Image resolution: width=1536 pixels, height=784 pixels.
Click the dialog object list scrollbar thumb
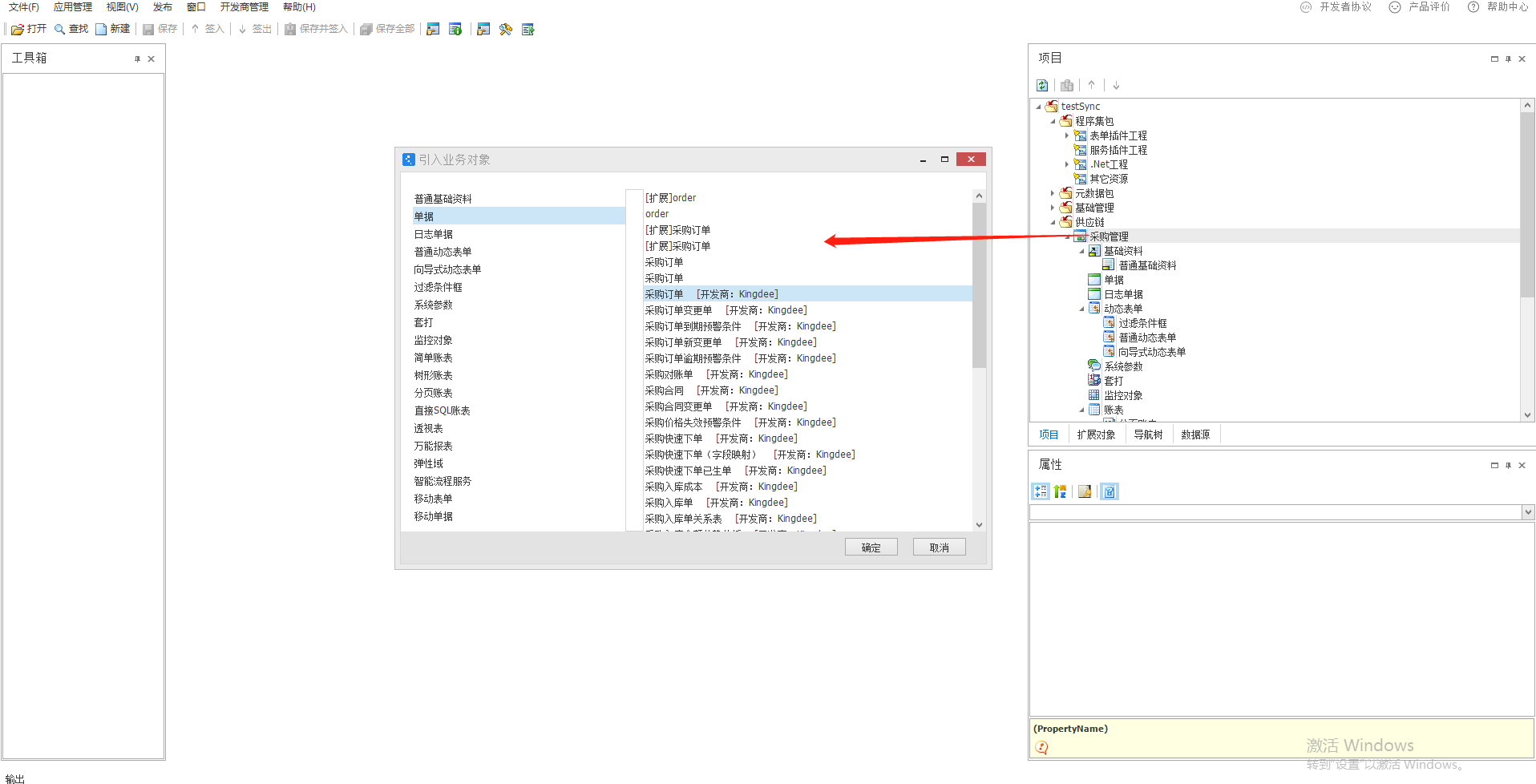(979, 285)
